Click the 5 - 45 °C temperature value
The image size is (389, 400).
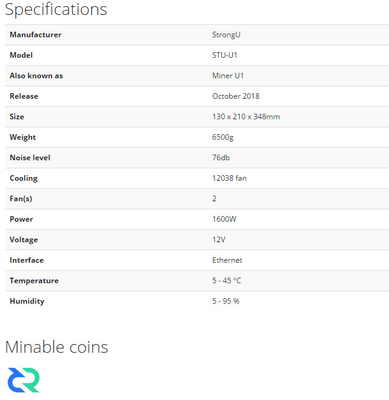tap(226, 281)
